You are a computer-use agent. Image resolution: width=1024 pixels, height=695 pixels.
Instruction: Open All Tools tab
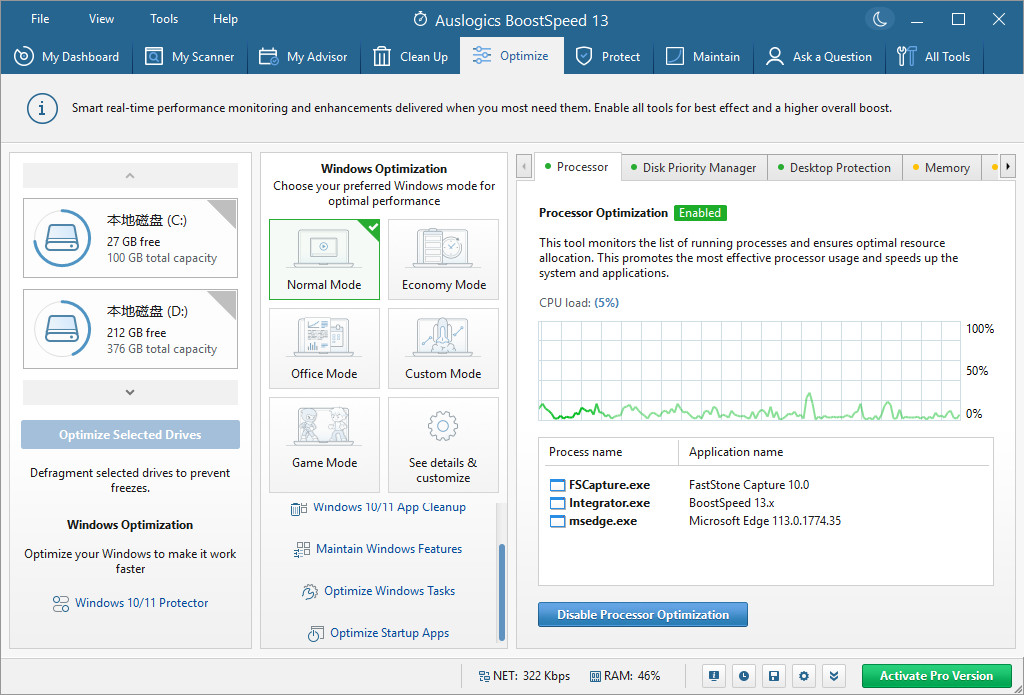(935, 57)
